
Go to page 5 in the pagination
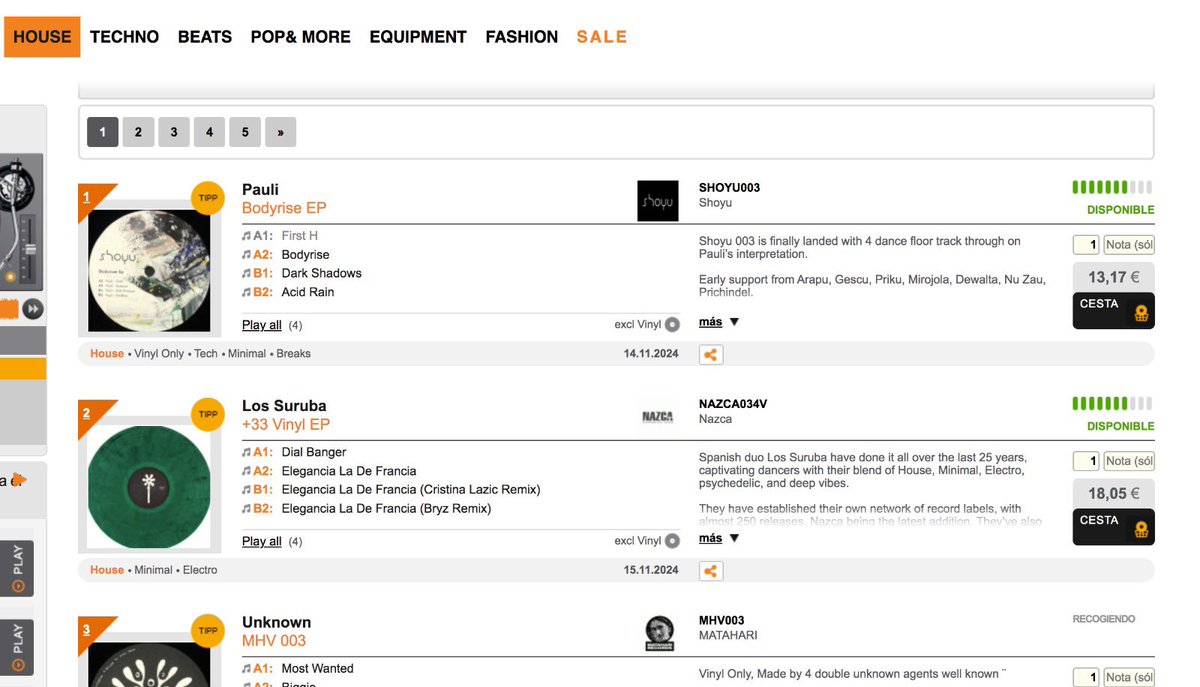point(245,131)
